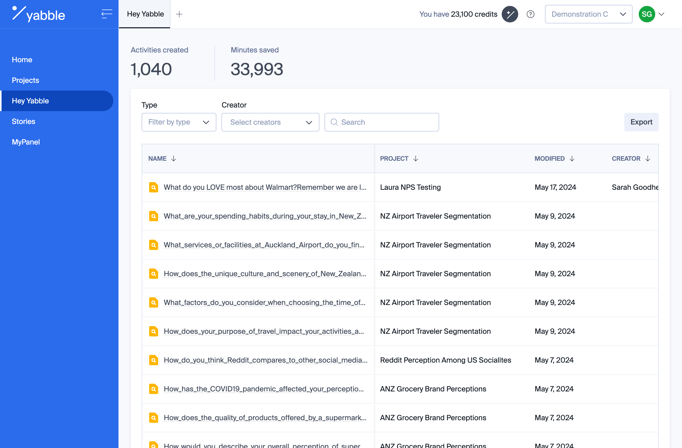
Task: Sort by Name column arrow
Action: pos(174,159)
